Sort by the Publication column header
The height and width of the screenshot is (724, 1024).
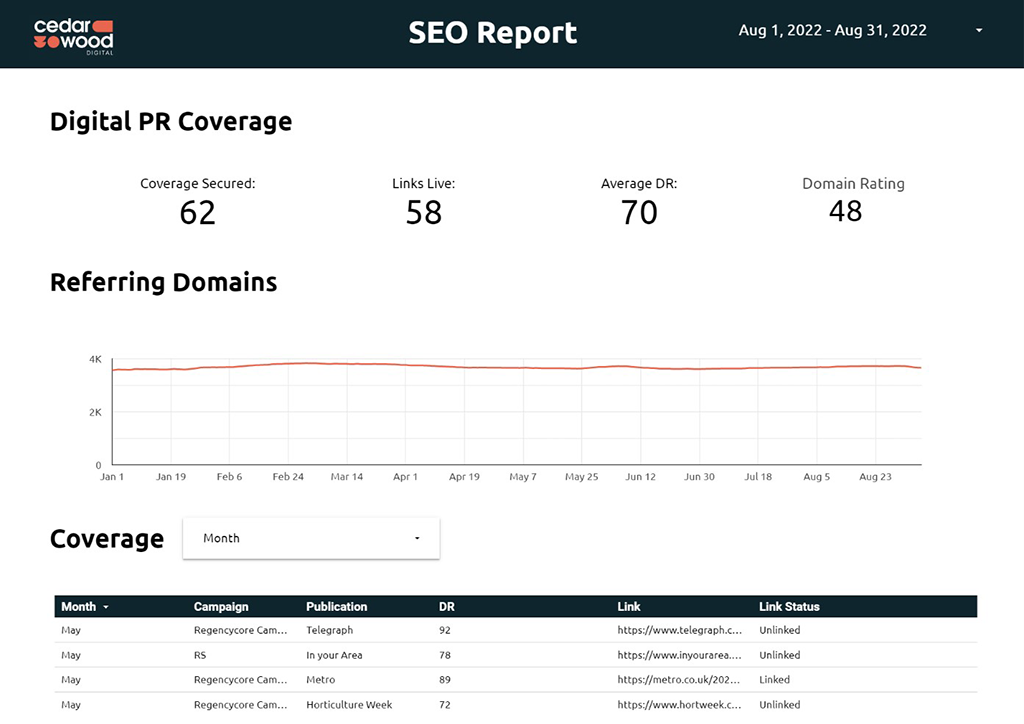pyautogui.click(x=336, y=606)
